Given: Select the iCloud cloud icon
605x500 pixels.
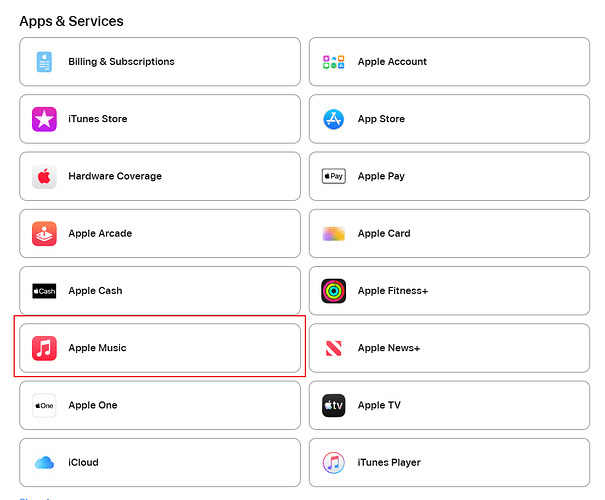Looking at the screenshot, I should click(44, 462).
